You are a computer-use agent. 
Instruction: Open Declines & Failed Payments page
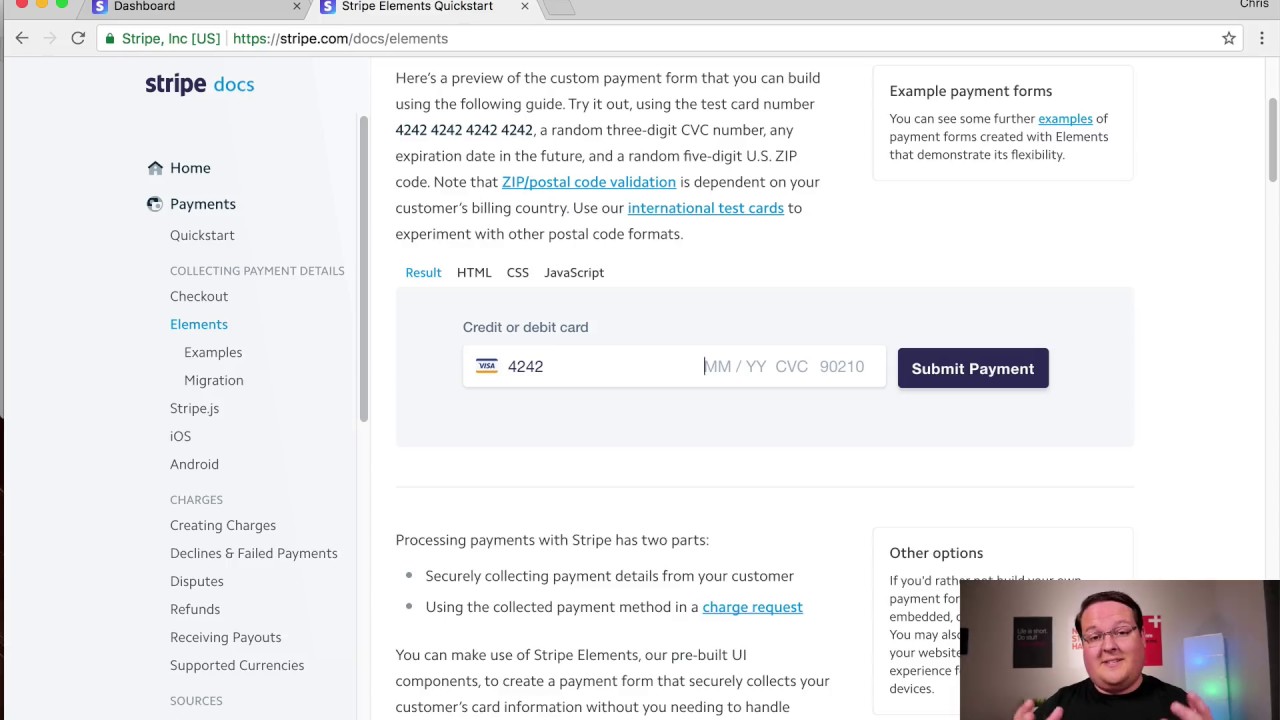coord(254,553)
